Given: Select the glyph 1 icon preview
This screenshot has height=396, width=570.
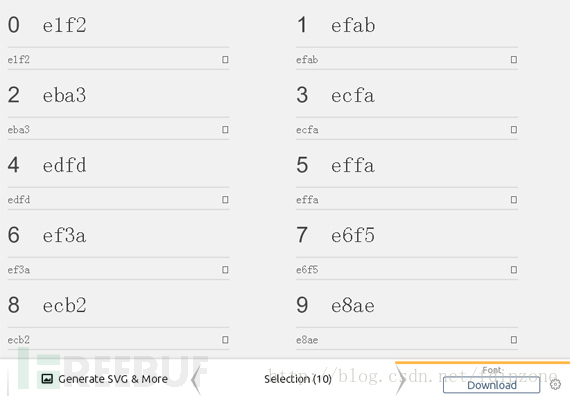Looking at the screenshot, I should pyautogui.click(x=302, y=25).
